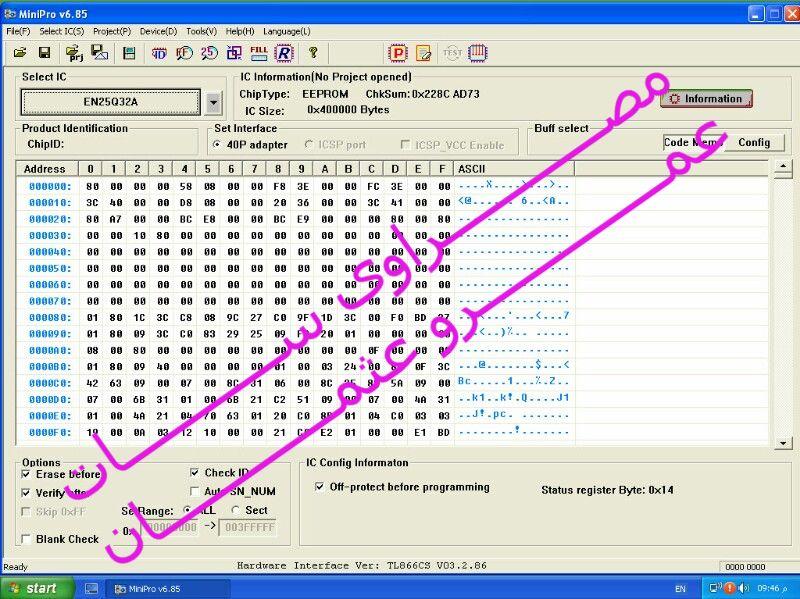Save buffer with the floppy disk icon
This screenshot has width=800, height=599.
(x=44, y=53)
